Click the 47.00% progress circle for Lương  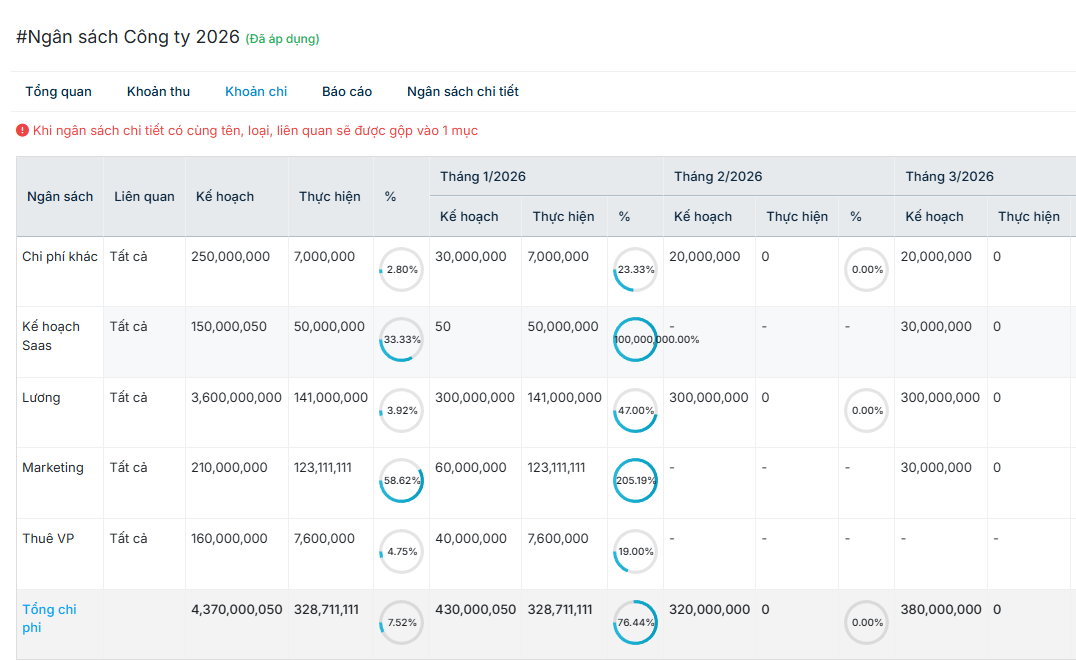pyautogui.click(x=636, y=410)
